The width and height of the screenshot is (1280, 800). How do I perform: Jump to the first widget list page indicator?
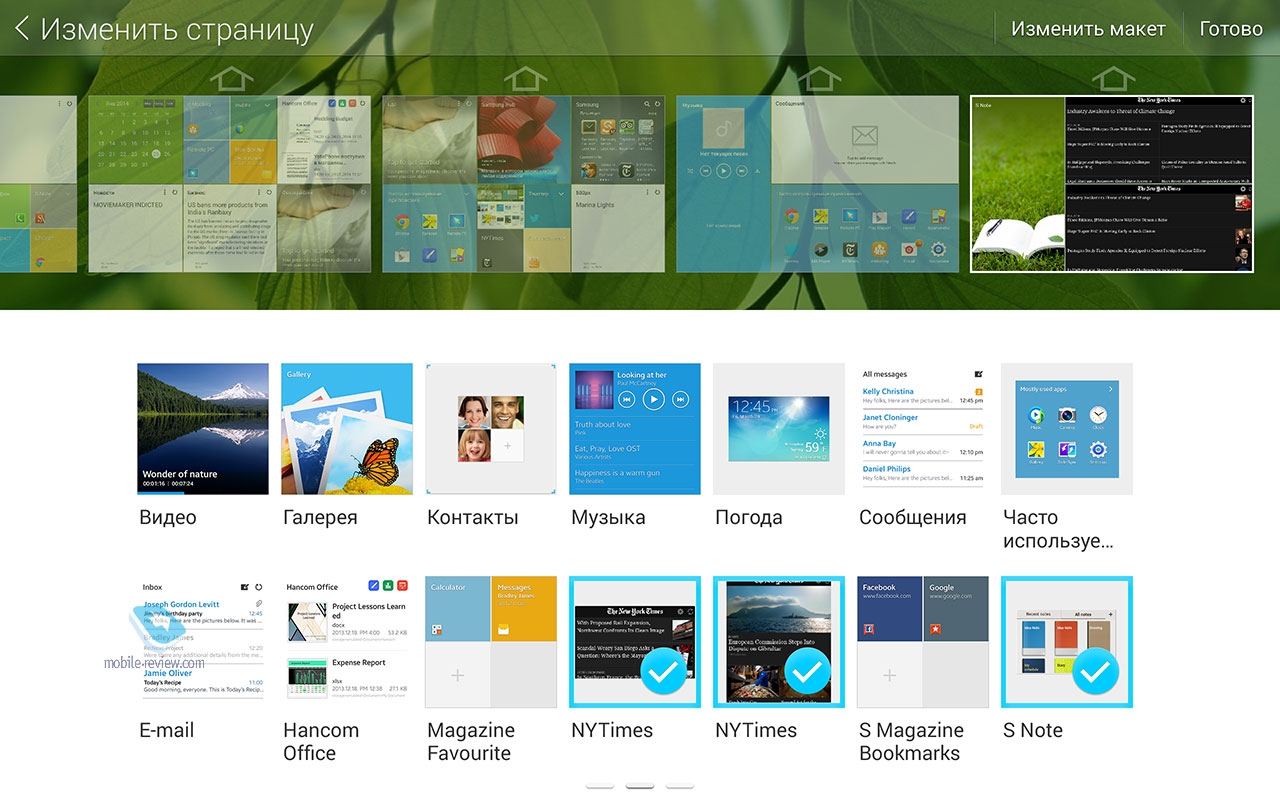[x=600, y=786]
